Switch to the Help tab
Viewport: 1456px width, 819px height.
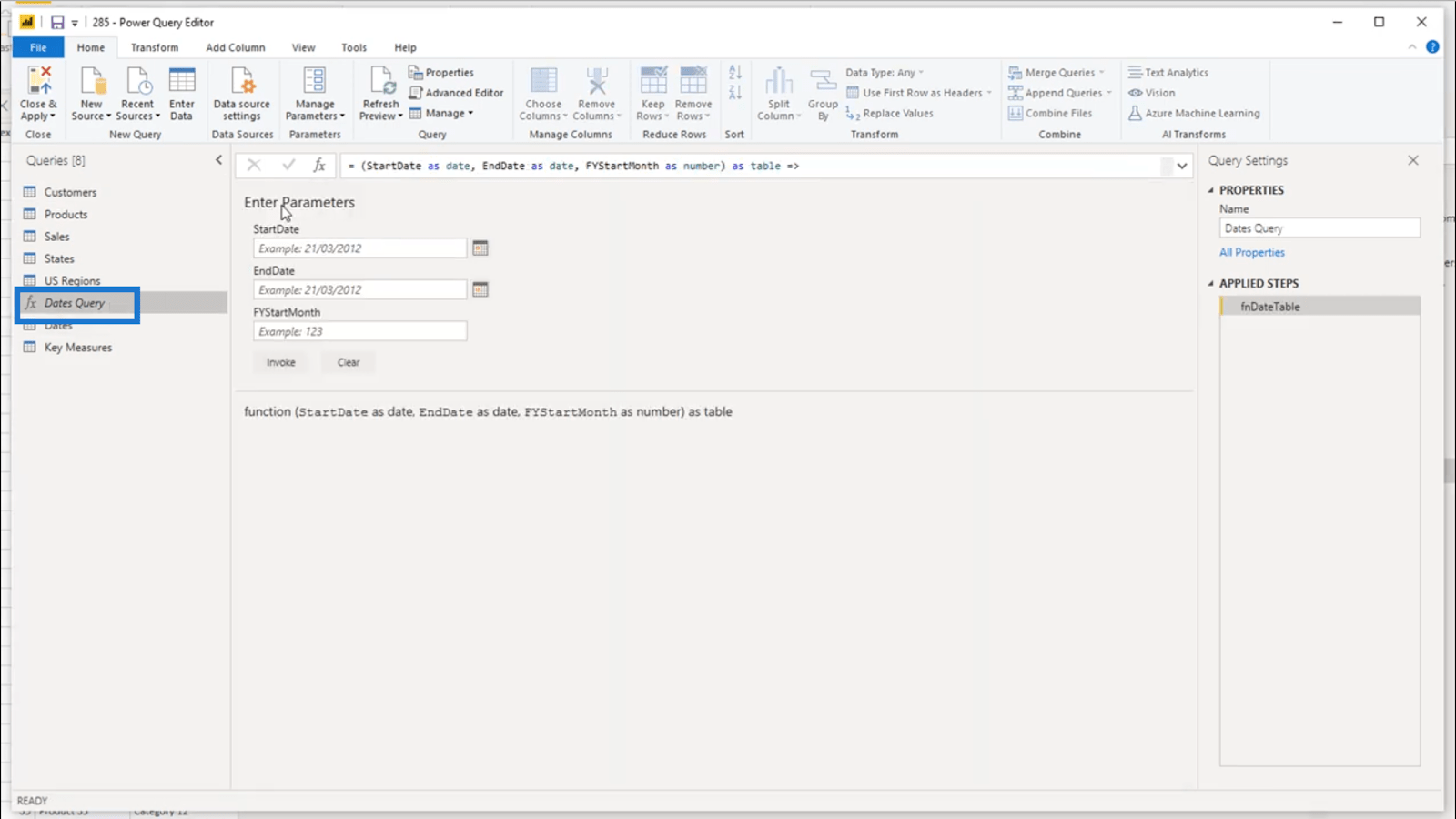click(x=405, y=47)
